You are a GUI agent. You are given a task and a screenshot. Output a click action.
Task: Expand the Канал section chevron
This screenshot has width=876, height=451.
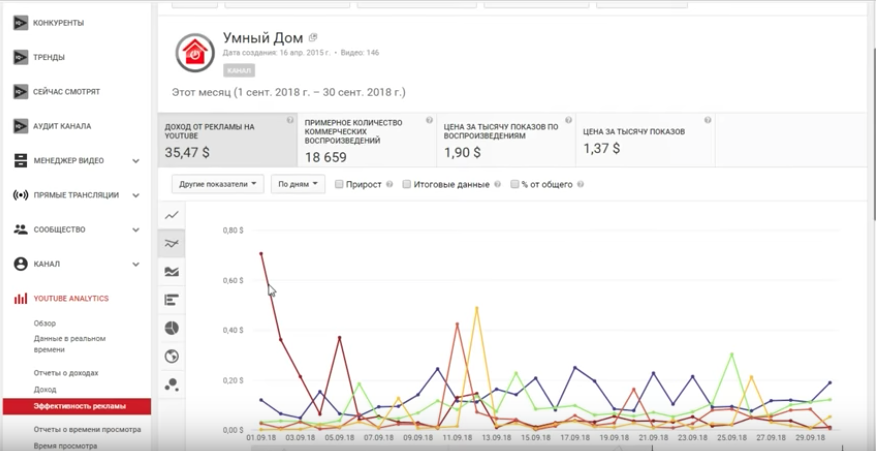point(136,264)
